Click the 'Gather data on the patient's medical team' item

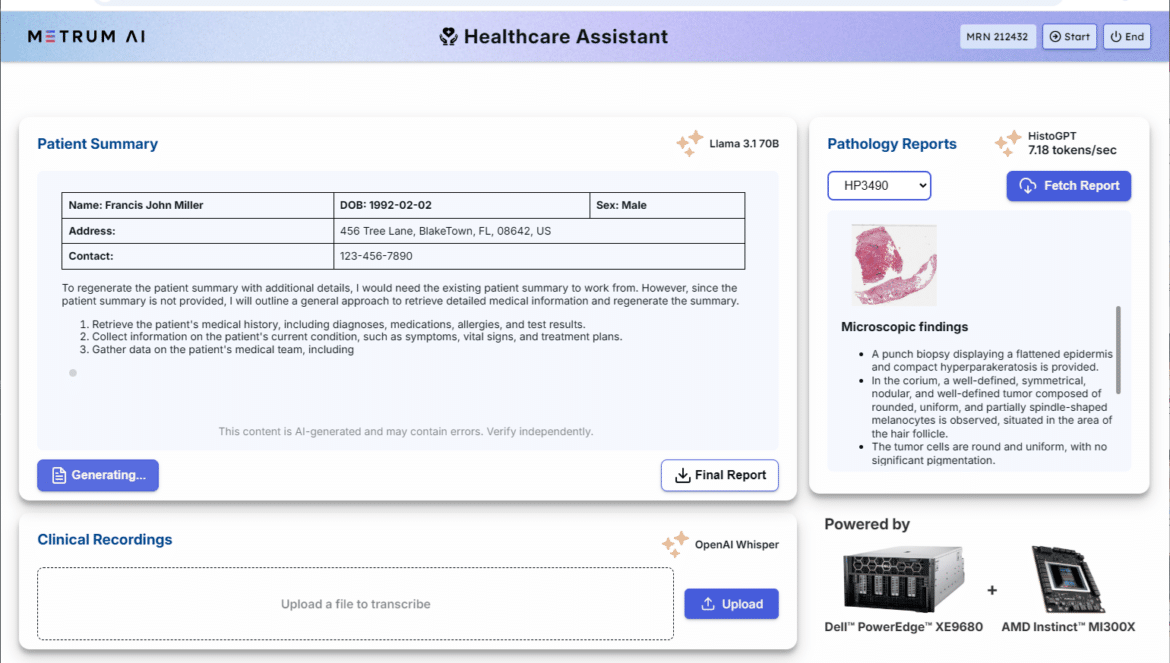tap(223, 349)
